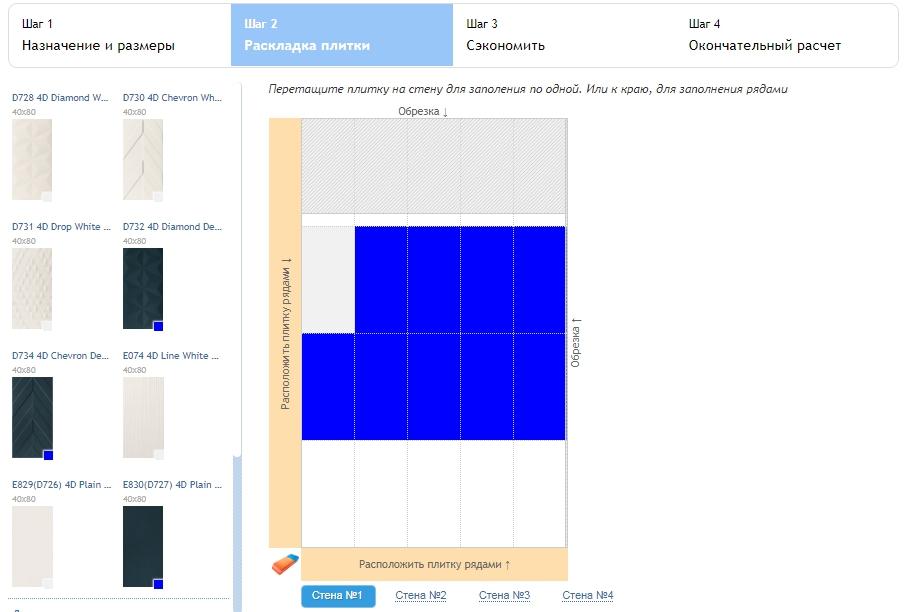Click blue color swatch on D732 tile
Viewport: 907px width, 612px height.
(x=158, y=326)
